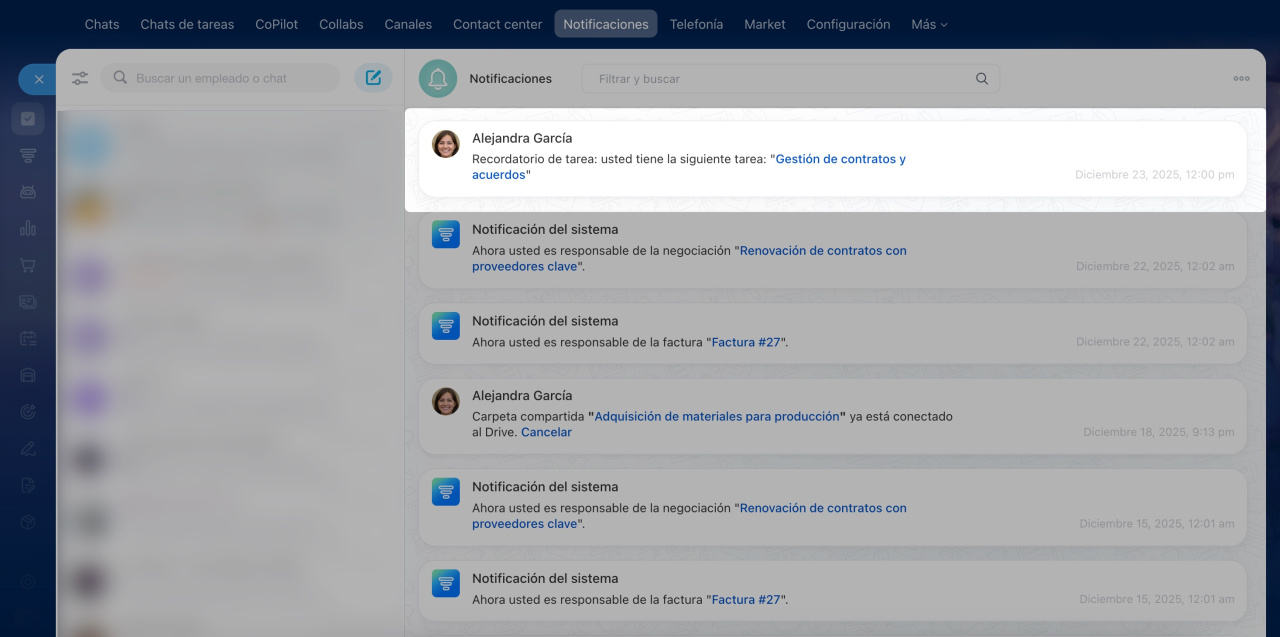1280x637 pixels.
Task: Click the new chat compose icon
Action: [373, 78]
